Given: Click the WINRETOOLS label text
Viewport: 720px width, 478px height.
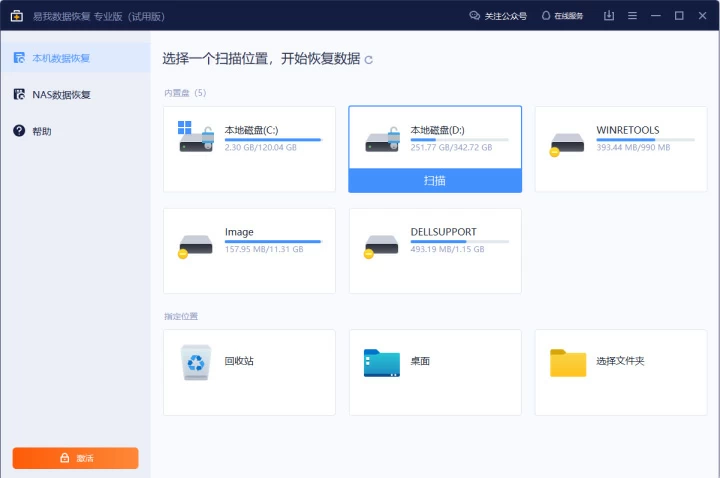Looking at the screenshot, I should point(628,130).
